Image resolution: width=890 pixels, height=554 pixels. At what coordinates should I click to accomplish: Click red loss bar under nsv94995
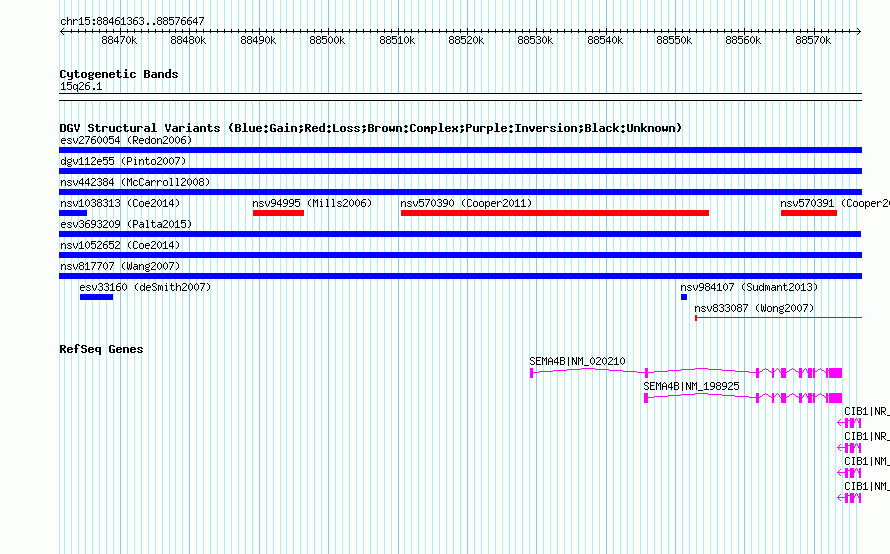click(278, 213)
